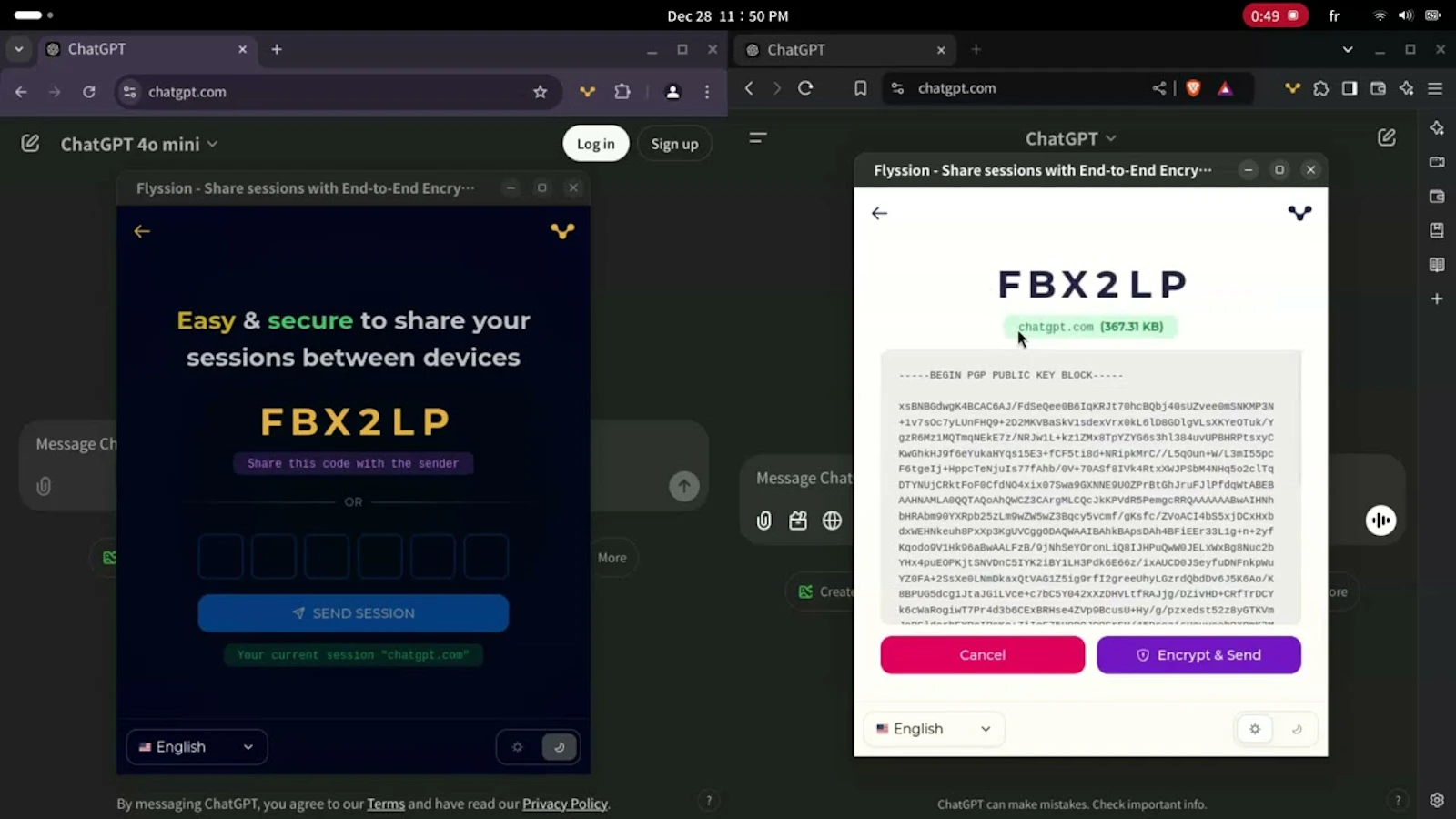Bookmark page with star in left browser
1456x819 pixels.
(x=541, y=92)
